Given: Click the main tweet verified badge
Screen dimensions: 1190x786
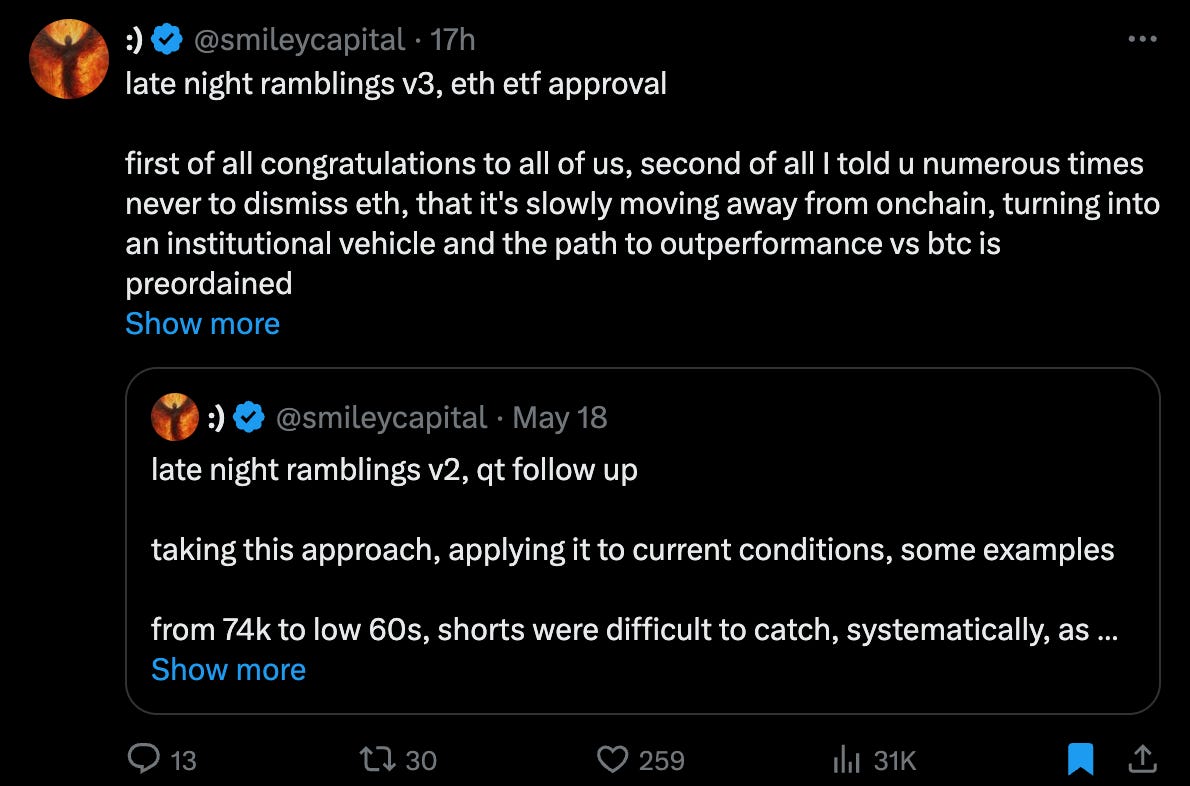Looking at the screenshot, I should coord(167,39).
